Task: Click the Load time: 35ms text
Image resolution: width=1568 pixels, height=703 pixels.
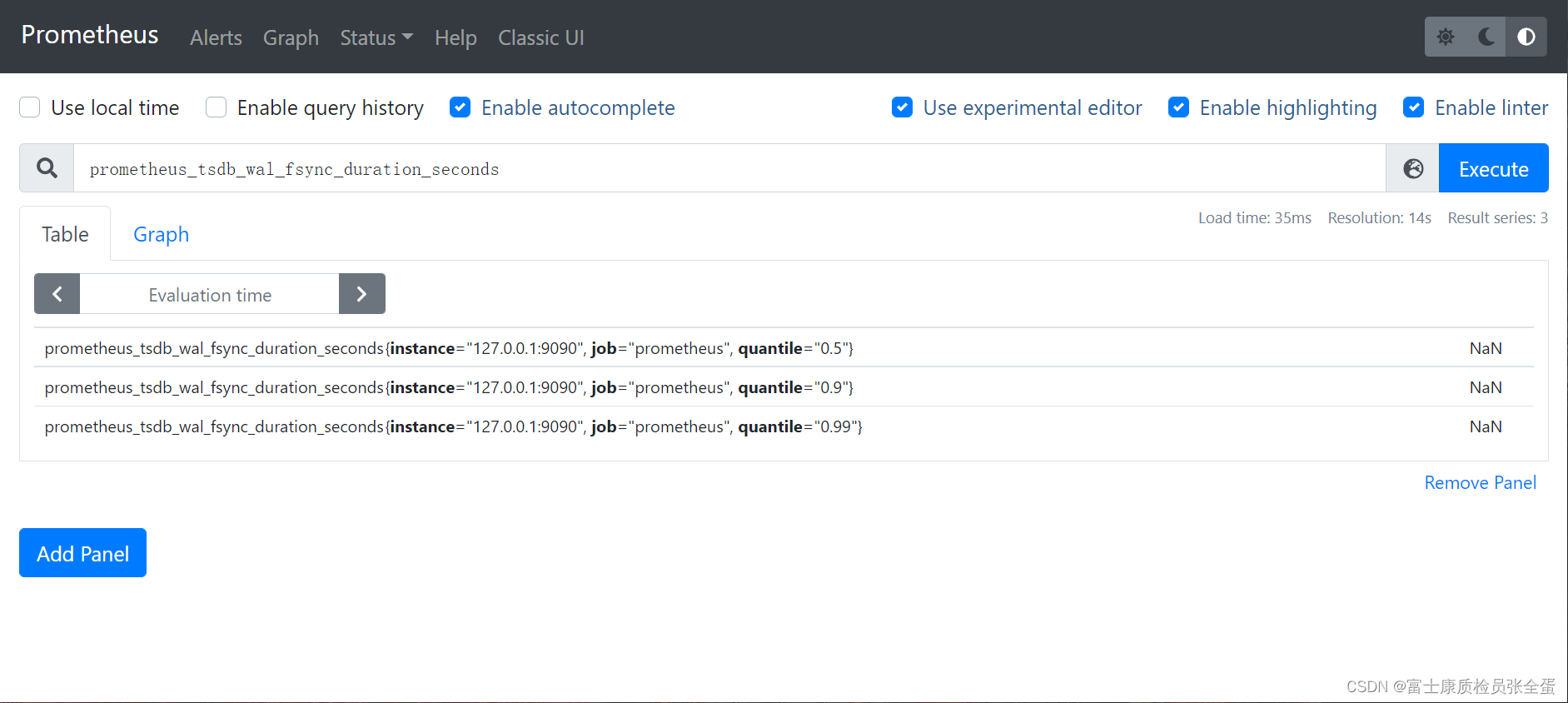Action: pyautogui.click(x=1255, y=217)
